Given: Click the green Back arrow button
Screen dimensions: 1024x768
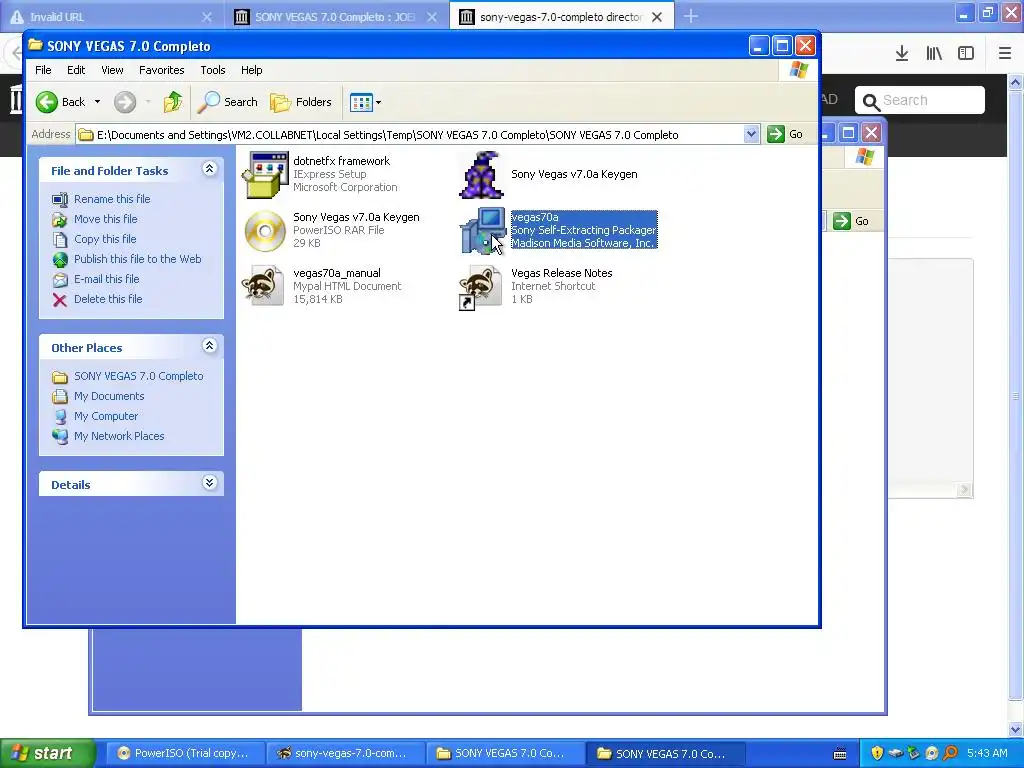Looking at the screenshot, I should [47, 102].
